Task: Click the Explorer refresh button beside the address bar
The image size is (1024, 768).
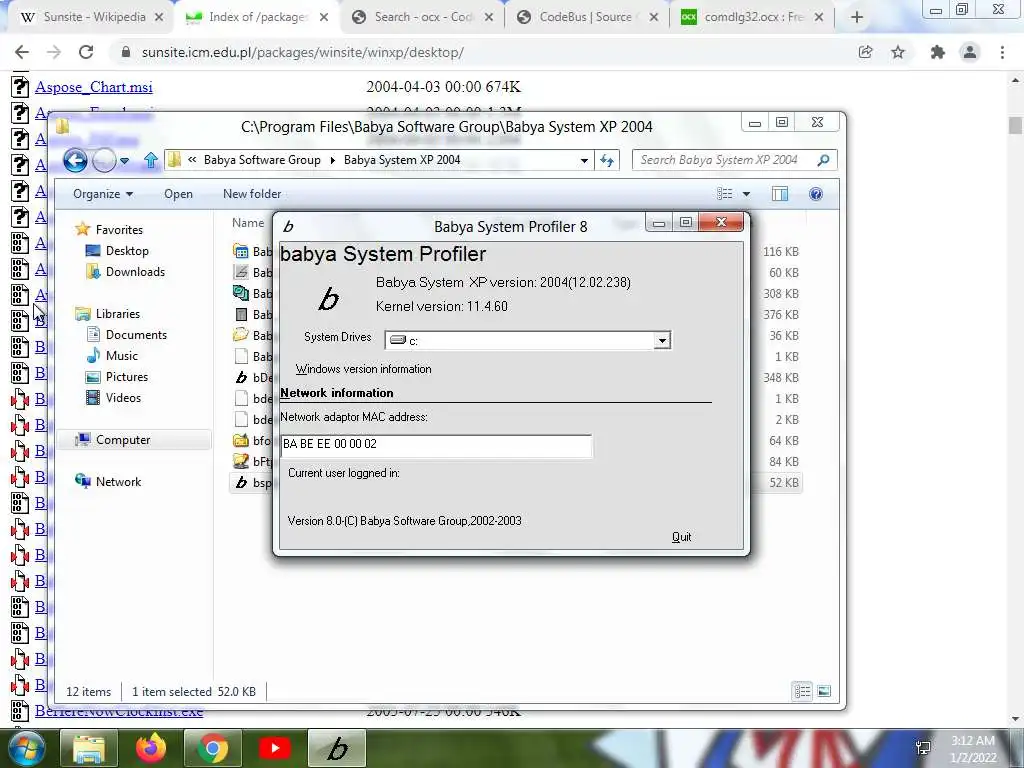Action: click(607, 160)
